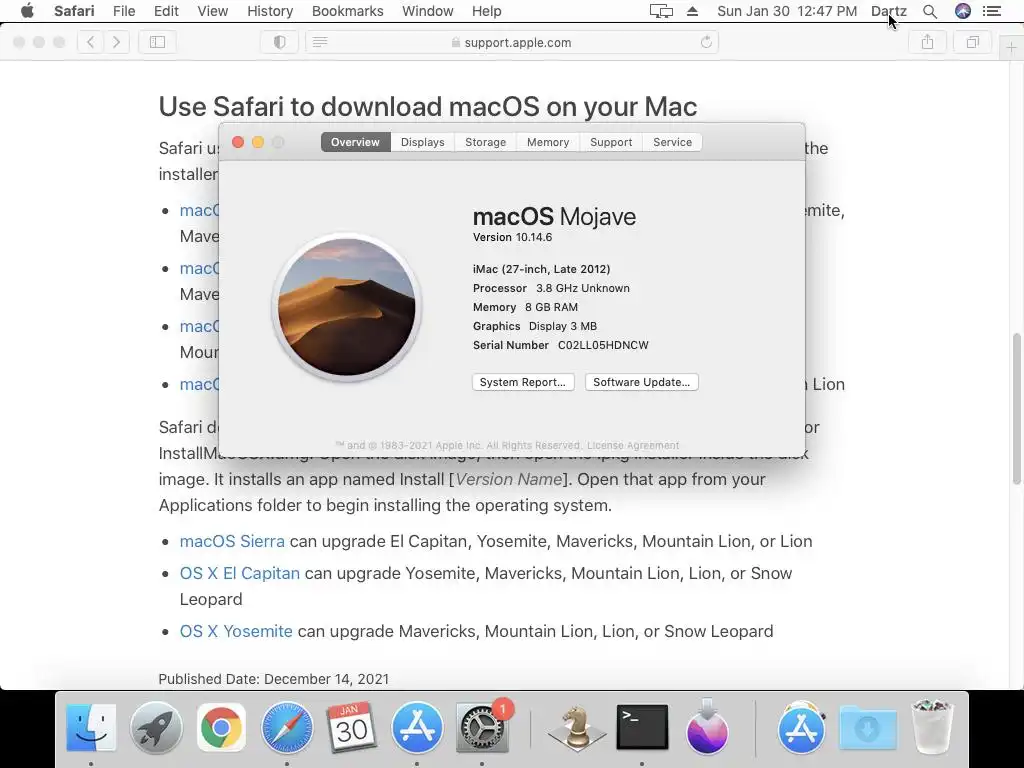
Task: Open Finder from the Dock
Action: 91,727
